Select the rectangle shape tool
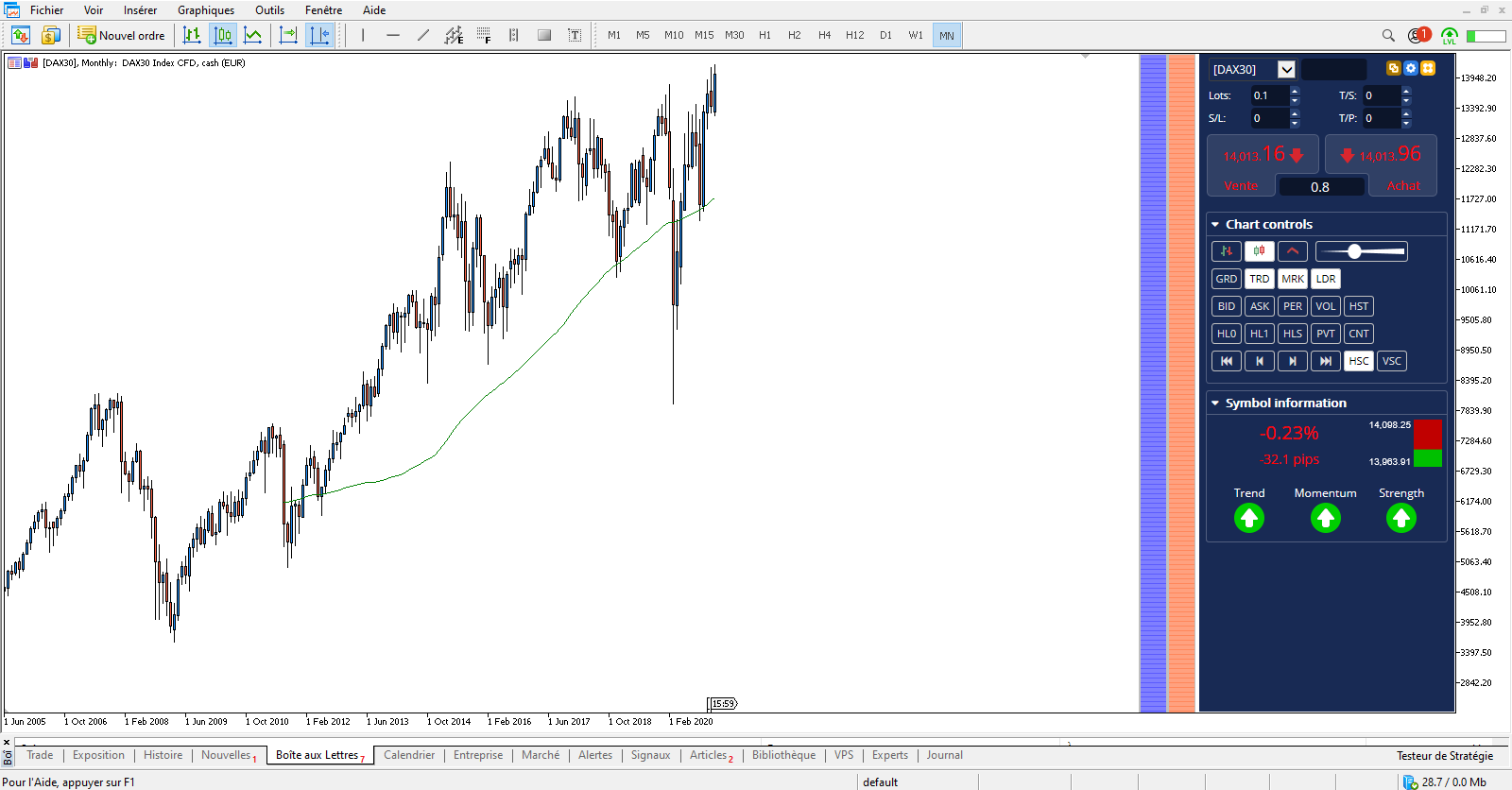This screenshot has width=1512, height=790. click(x=544, y=36)
